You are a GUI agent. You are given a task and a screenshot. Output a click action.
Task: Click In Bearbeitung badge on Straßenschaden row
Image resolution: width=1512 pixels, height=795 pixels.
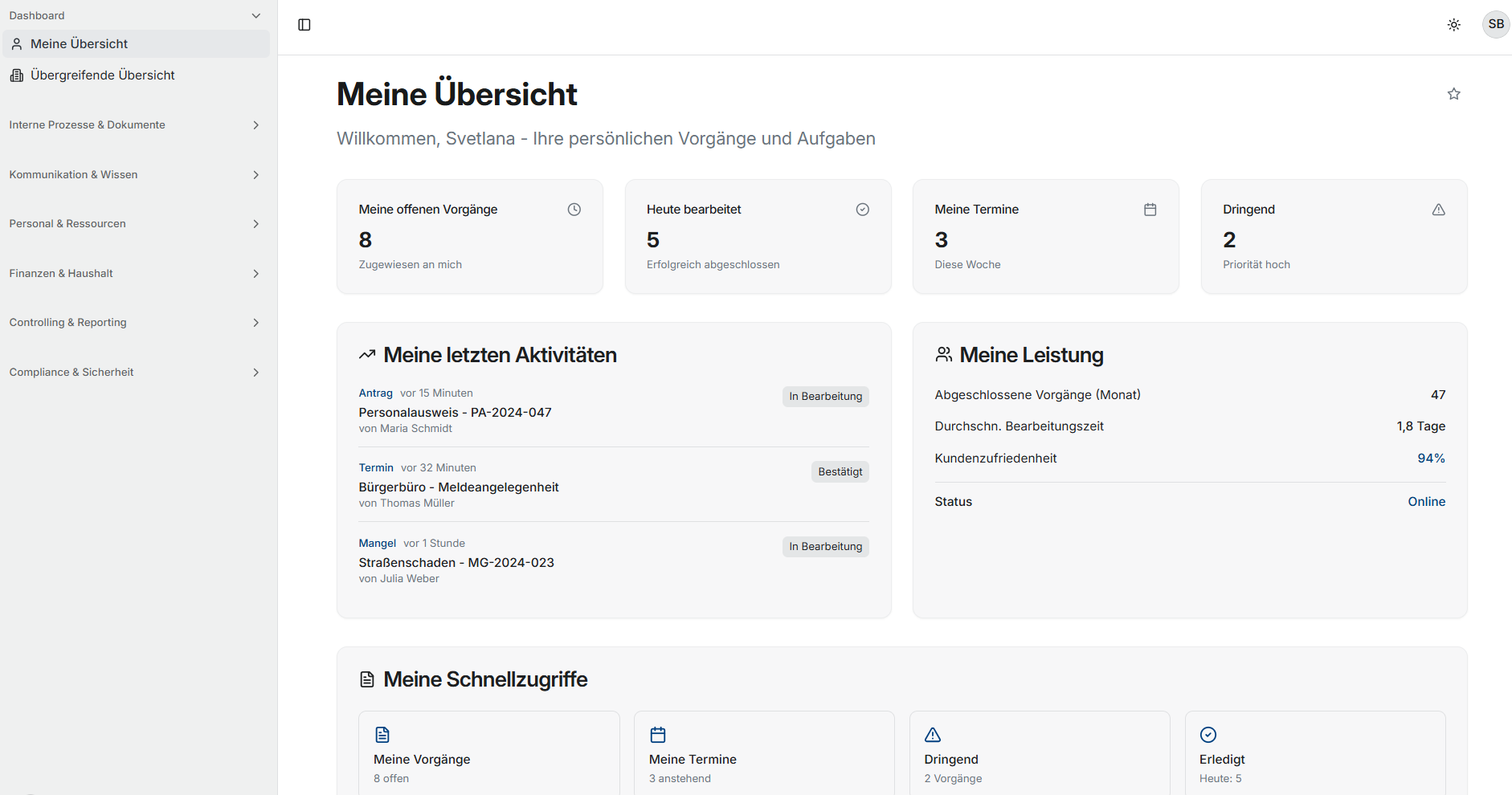pyautogui.click(x=826, y=547)
